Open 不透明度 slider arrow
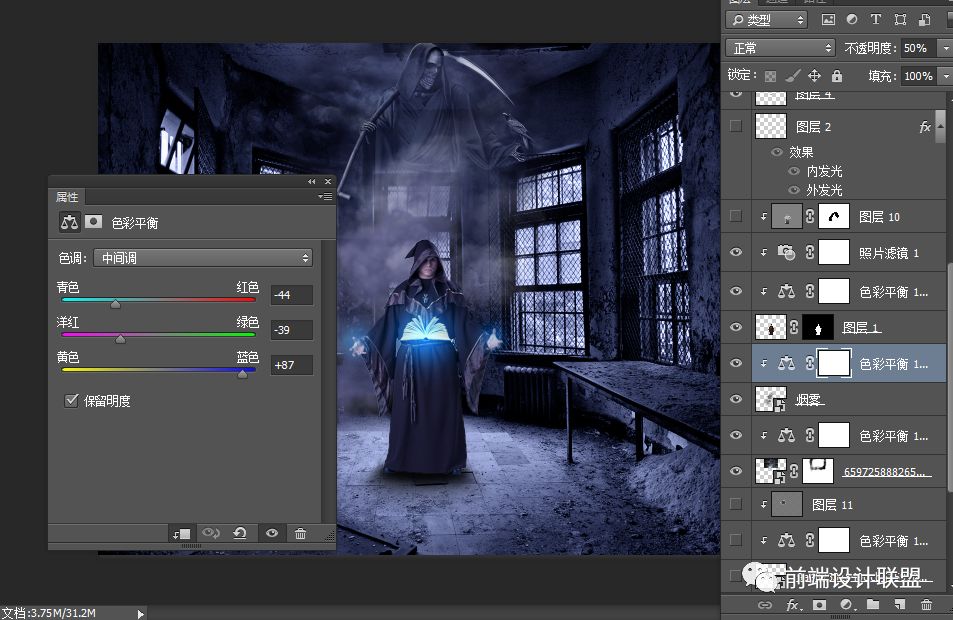The width and height of the screenshot is (953, 620). [945, 47]
